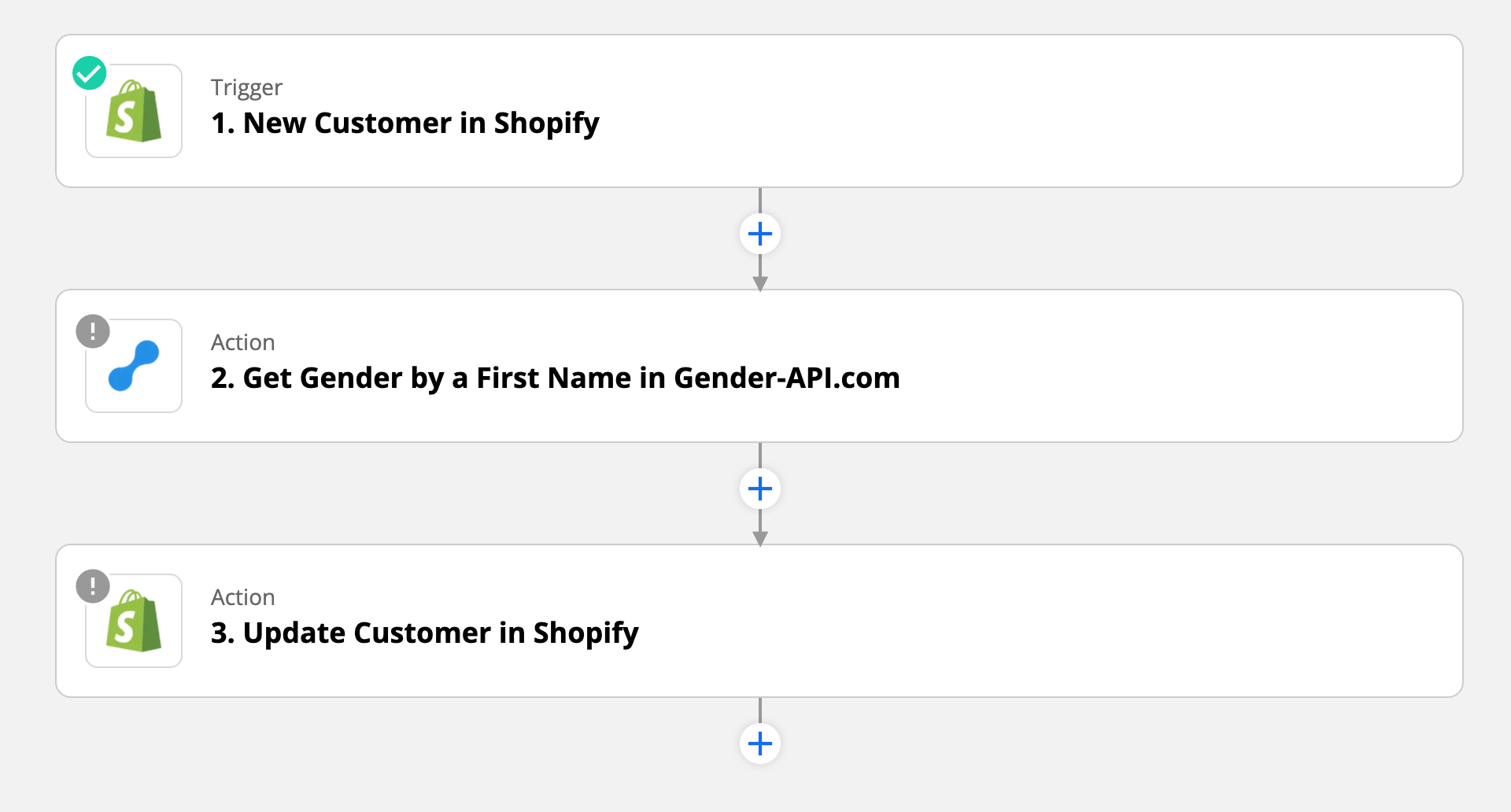
Task: Click the plus icon below the last step
Action: click(759, 742)
